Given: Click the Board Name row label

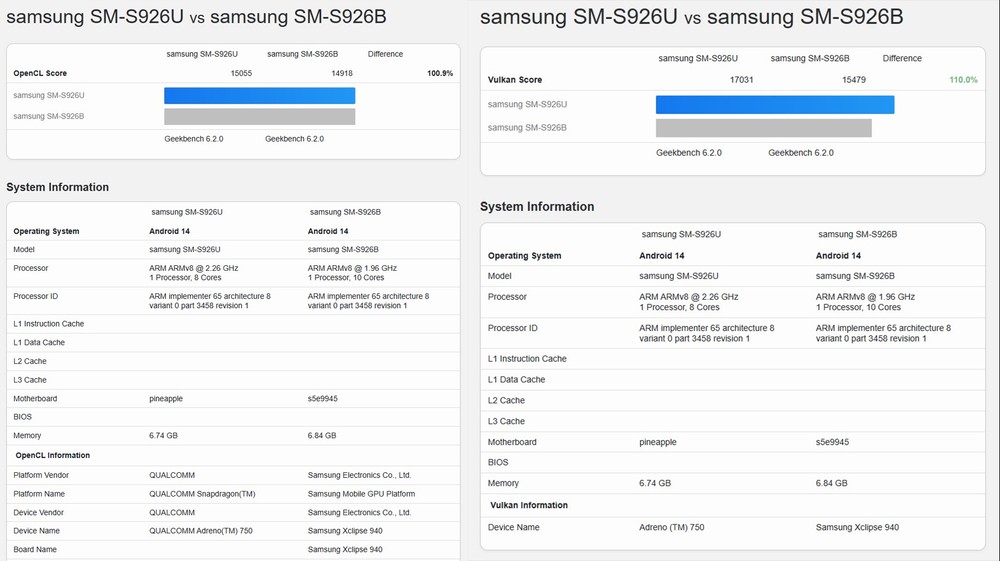Looking at the screenshot, I should 35,549.
